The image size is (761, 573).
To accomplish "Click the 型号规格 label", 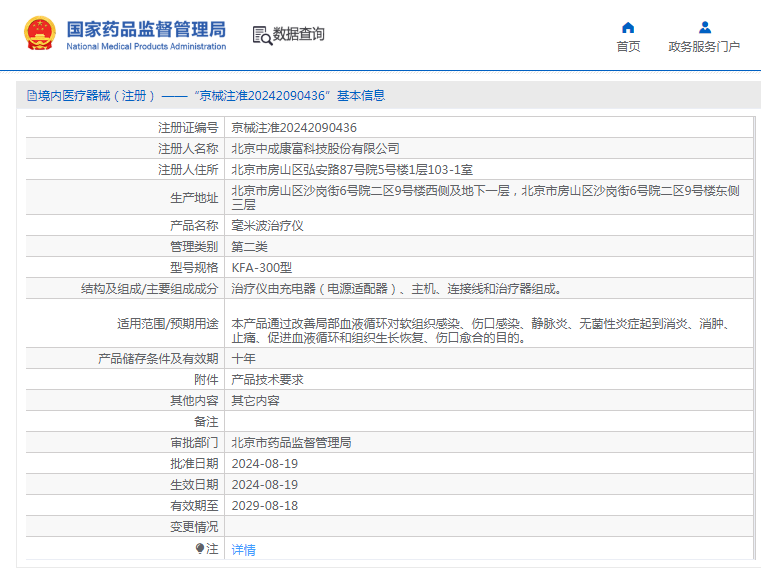I will 194,268.
